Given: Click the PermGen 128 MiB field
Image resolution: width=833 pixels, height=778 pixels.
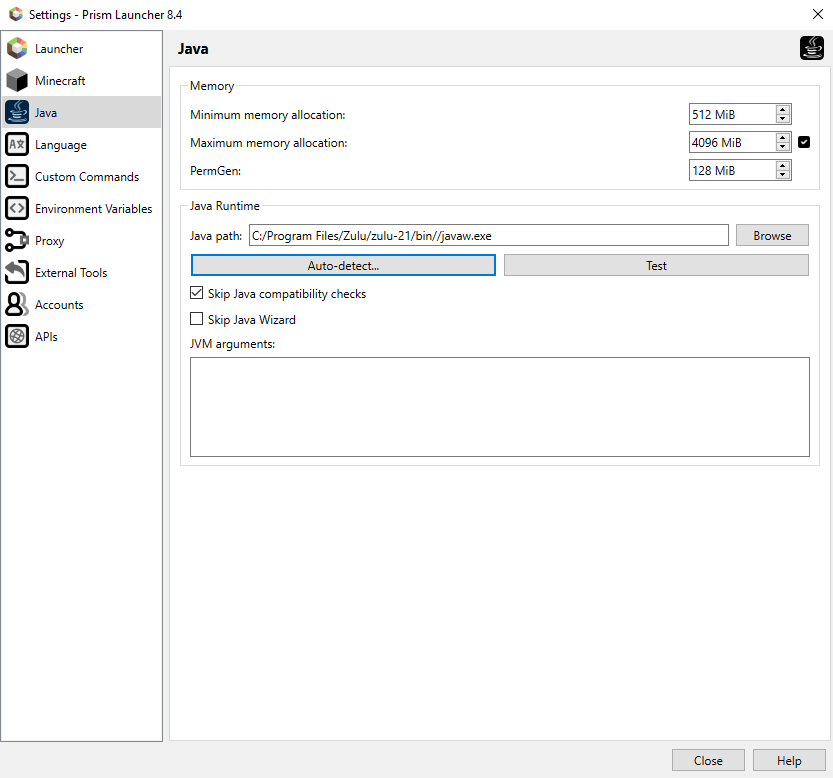Looking at the screenshot, I should coord(732,171).
